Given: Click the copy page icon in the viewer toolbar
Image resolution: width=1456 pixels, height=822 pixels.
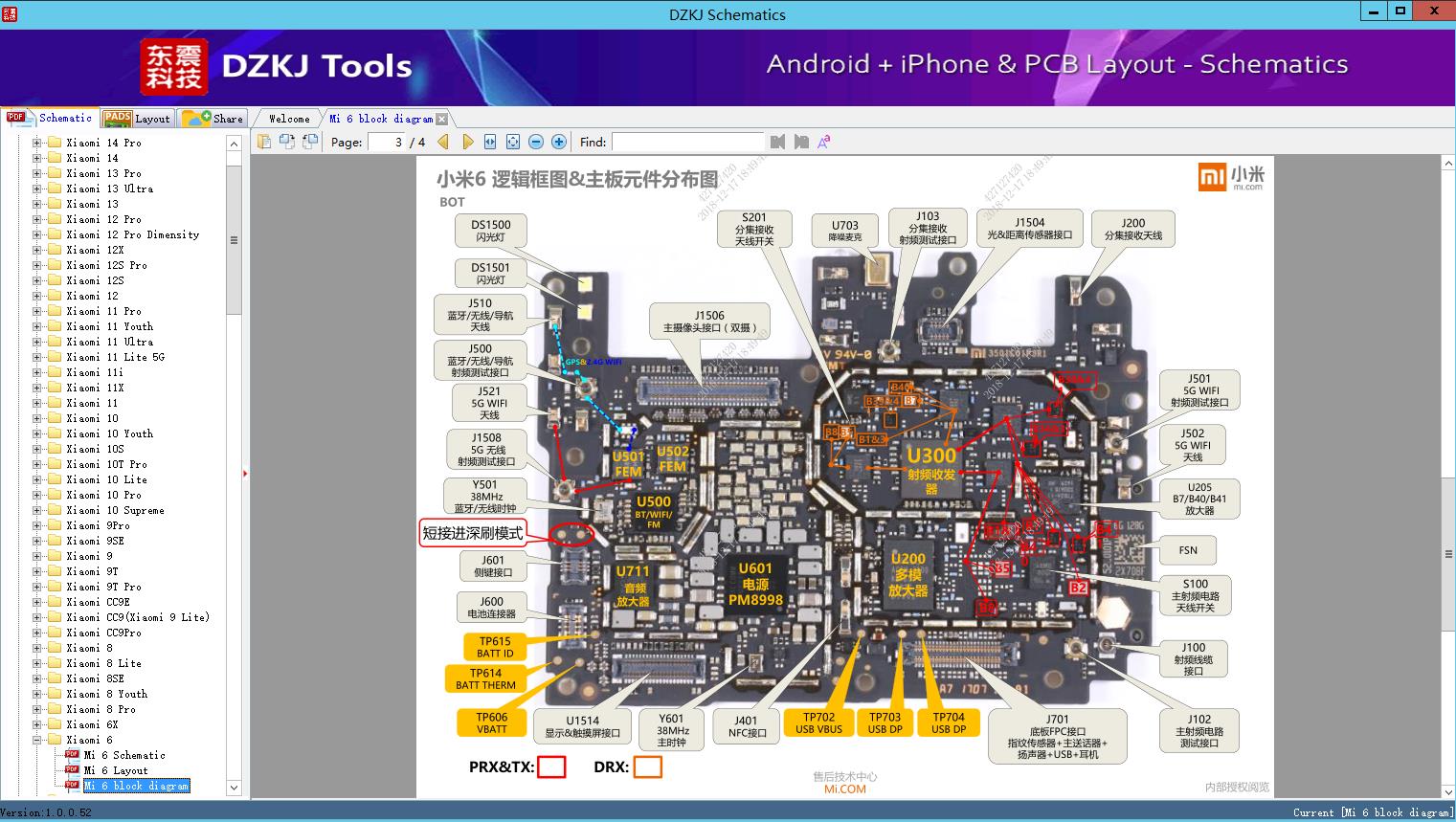Looking at the screenshot, I should (264, 142).
